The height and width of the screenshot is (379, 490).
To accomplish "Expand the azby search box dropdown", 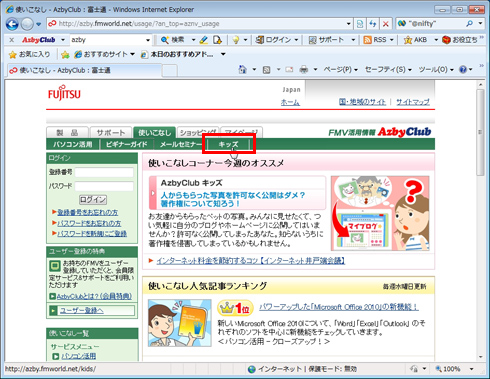I will pos(148,40).
